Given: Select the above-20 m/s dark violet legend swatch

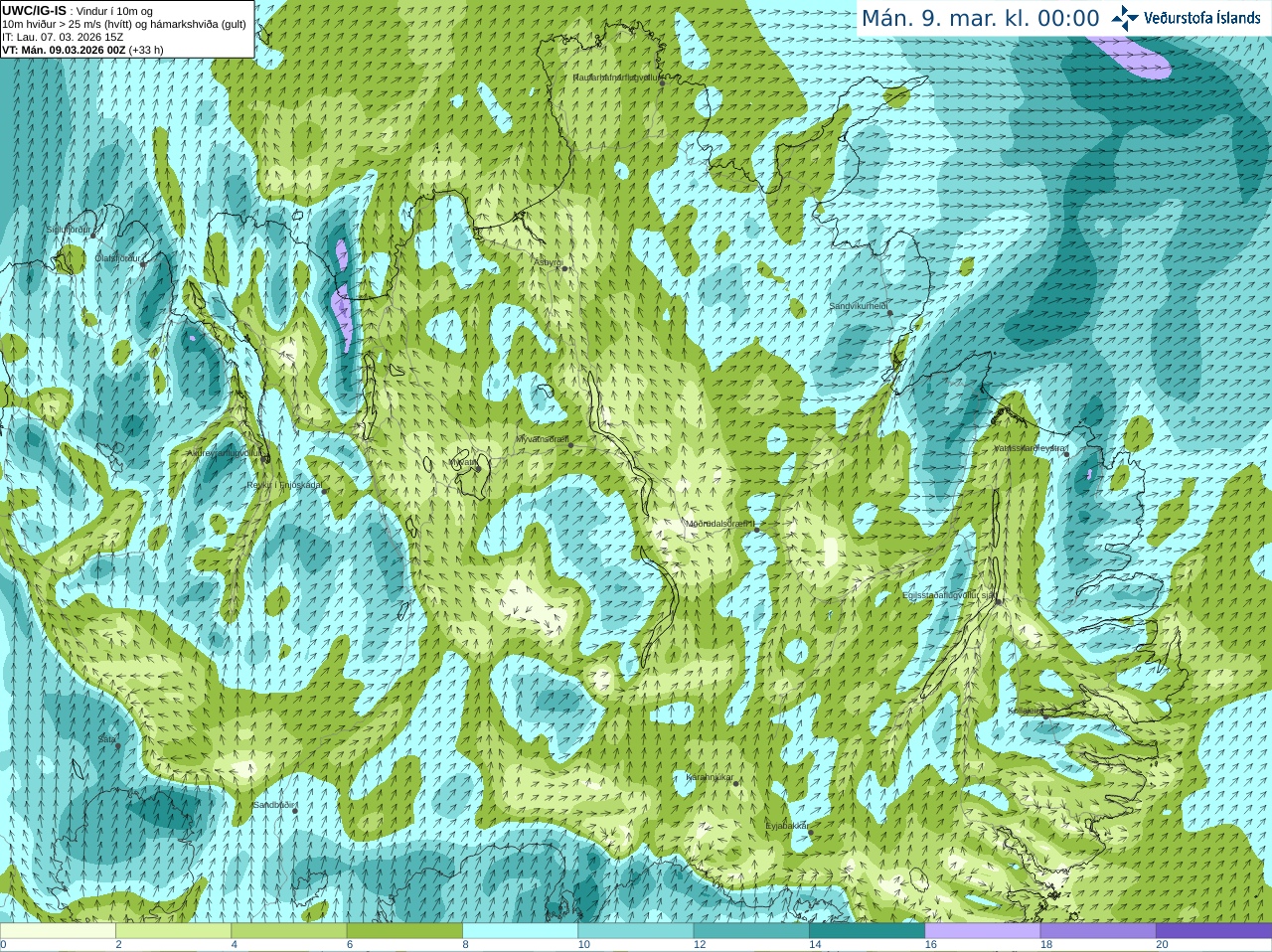Looking at the screenshot, I should (x=1214, y=931).
